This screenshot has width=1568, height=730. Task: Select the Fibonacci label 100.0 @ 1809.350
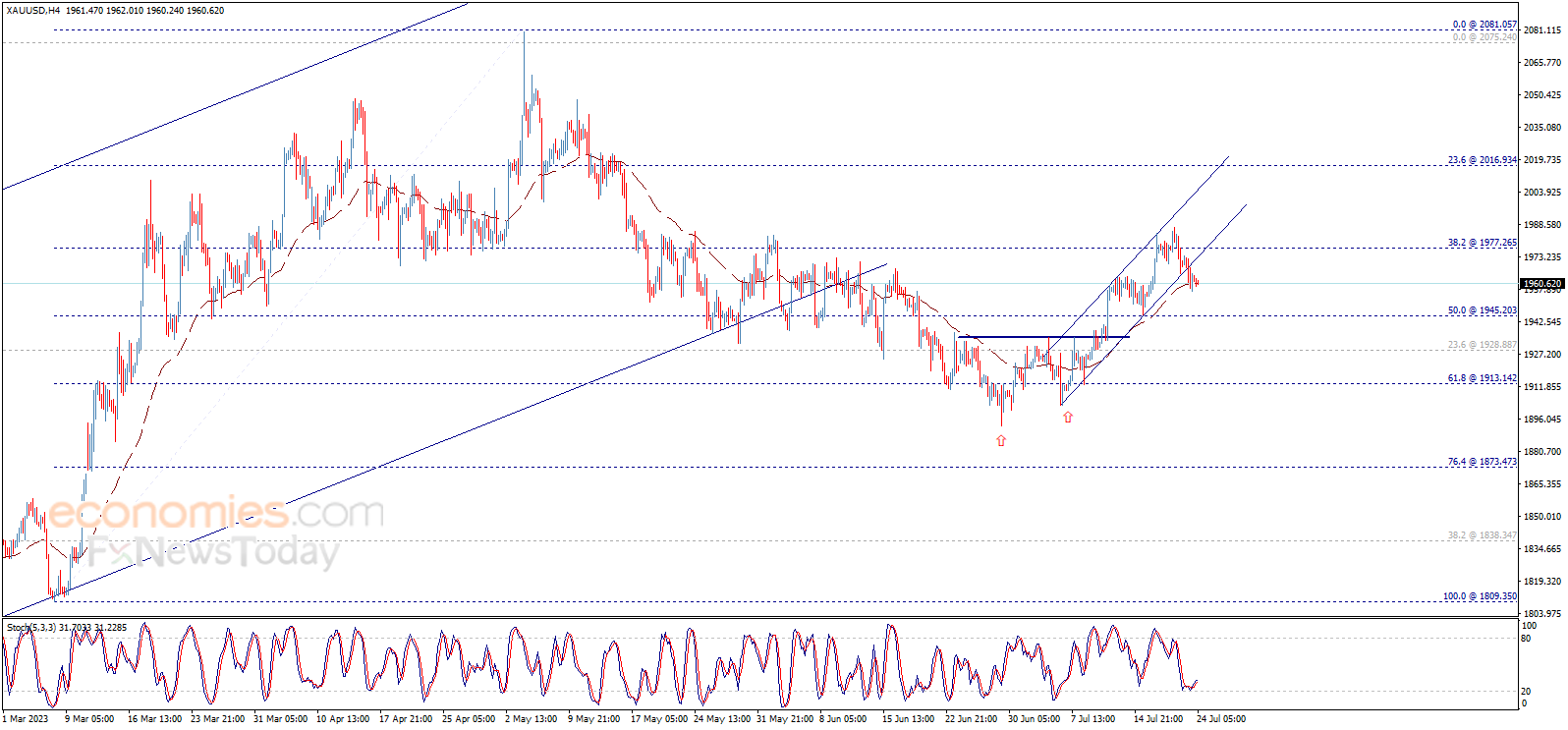point(1480,596)
